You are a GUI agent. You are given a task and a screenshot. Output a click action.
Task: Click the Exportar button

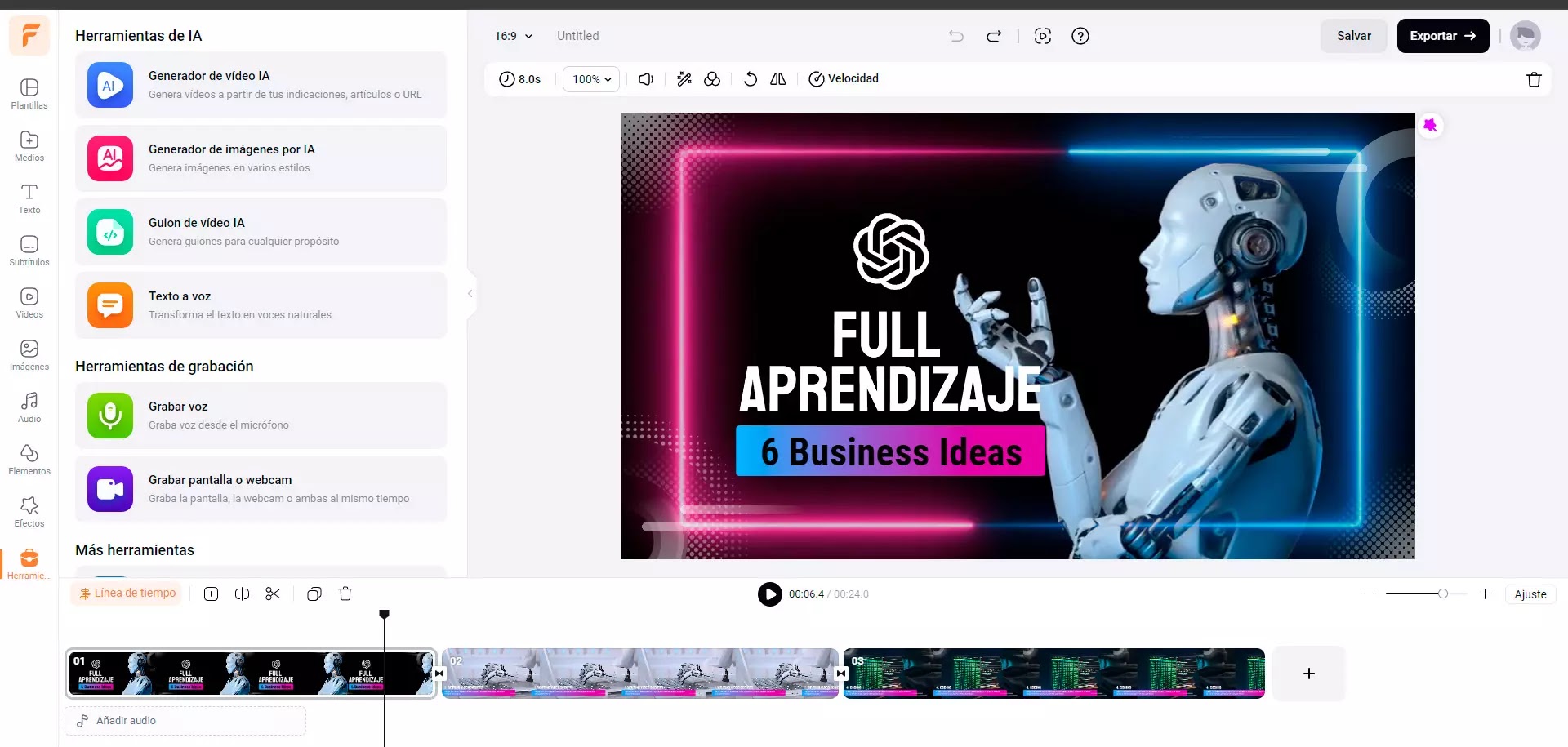click(x=1443, y=36)
